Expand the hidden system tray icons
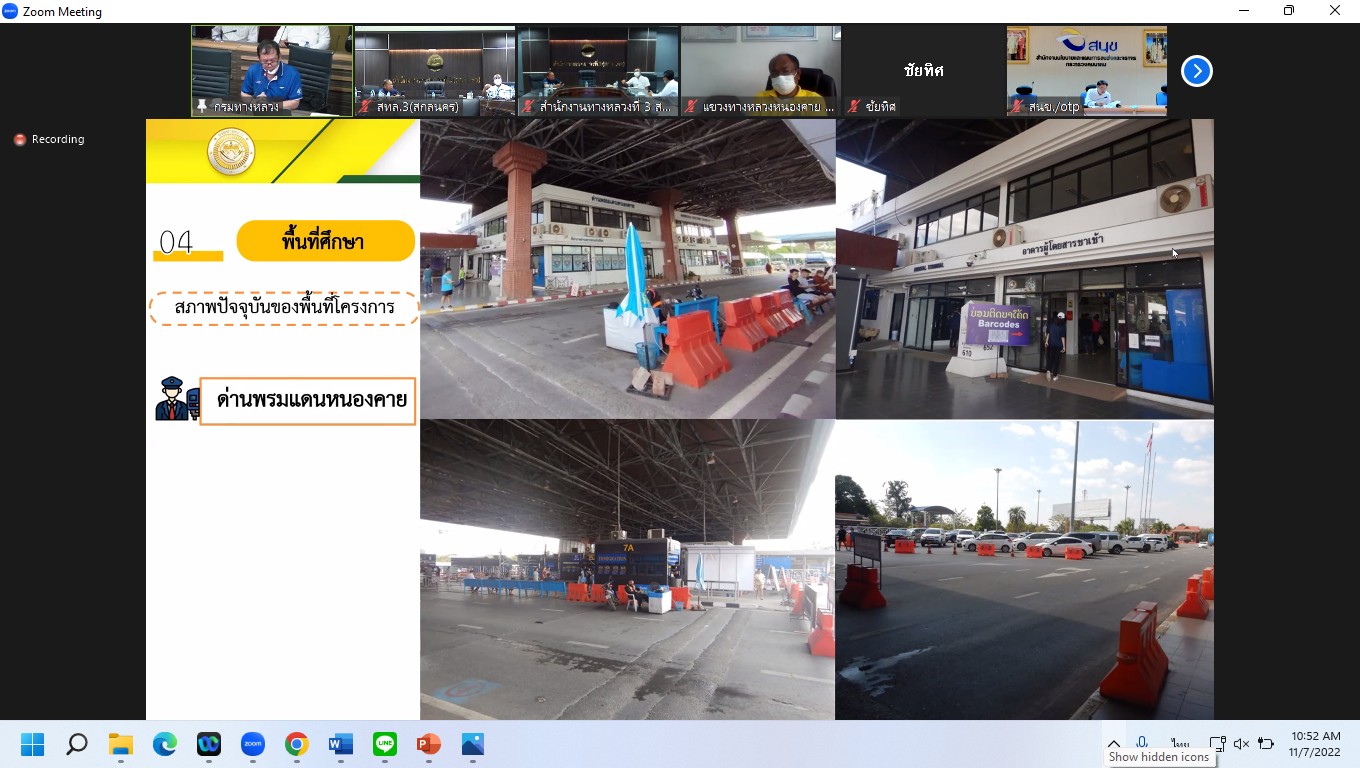This screenshot has width=1360, height=768. pyautogui.click(x=1113, y=744)
